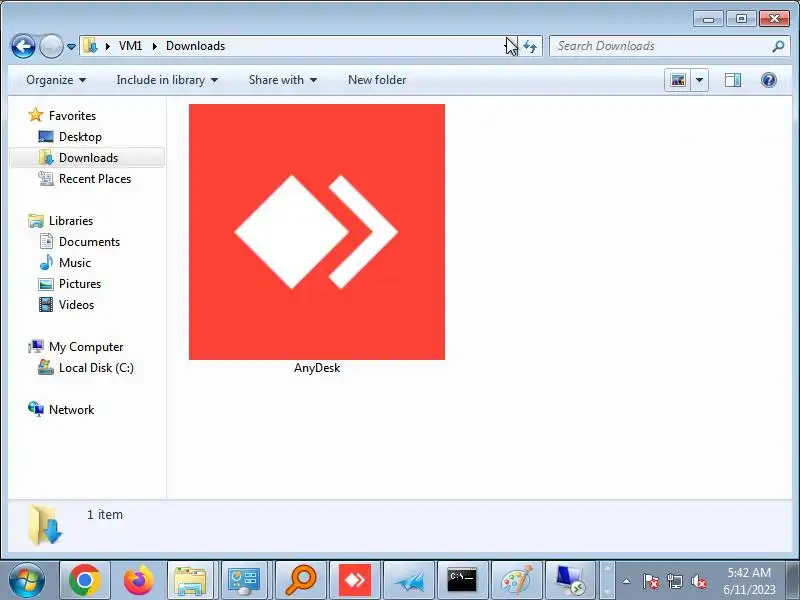Image resolution: width=800 pixels, height=600 pixels.
Task: Click the folder icon in address bar
Action: click(x=90, y=46)
